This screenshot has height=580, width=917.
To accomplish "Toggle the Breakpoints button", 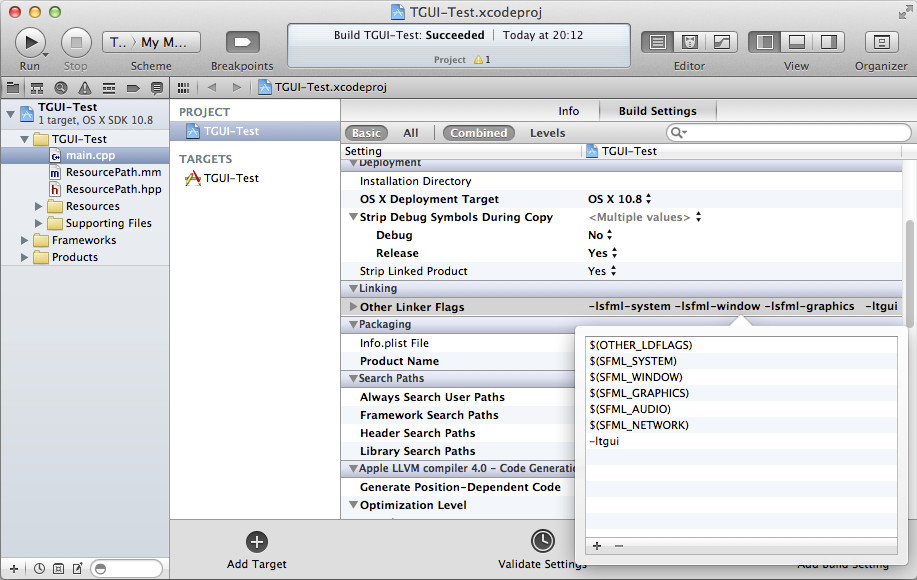I will 242,42.
